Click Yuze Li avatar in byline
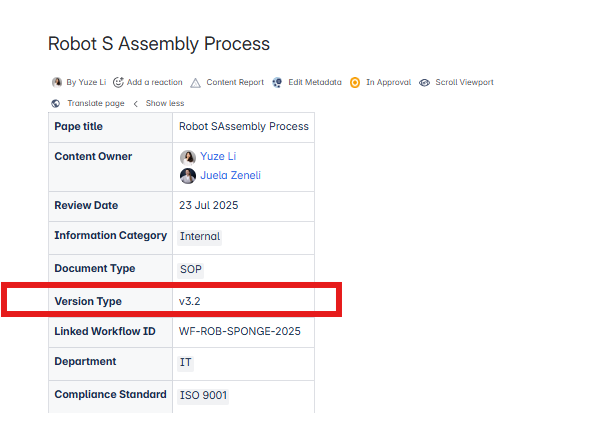 57,82
